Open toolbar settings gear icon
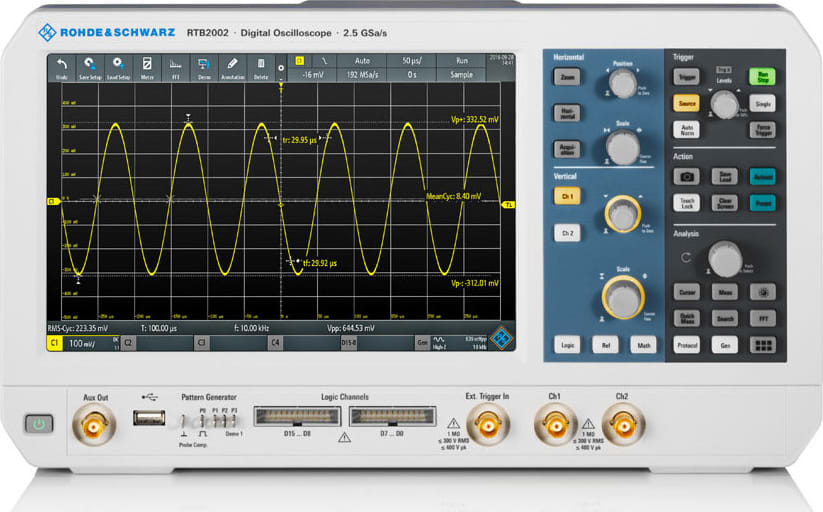Viewport: 823px width, 512px height. (x=281, y=68)
